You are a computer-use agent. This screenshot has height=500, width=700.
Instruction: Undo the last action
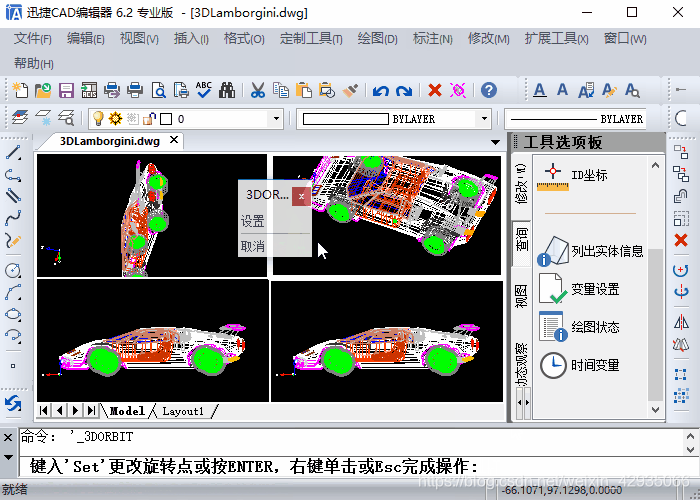[x=380, y=92]
